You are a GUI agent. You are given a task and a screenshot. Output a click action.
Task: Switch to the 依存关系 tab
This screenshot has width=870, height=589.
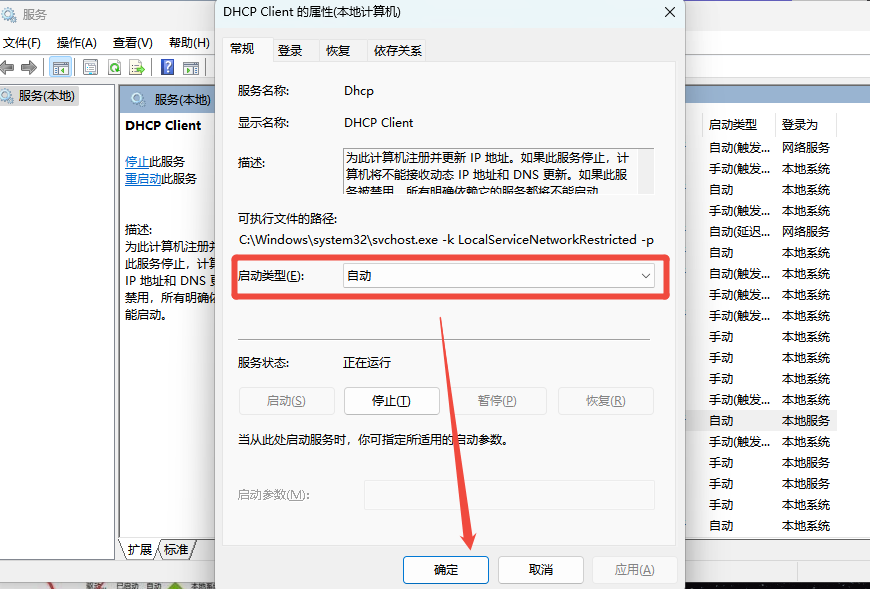point(397,50)
